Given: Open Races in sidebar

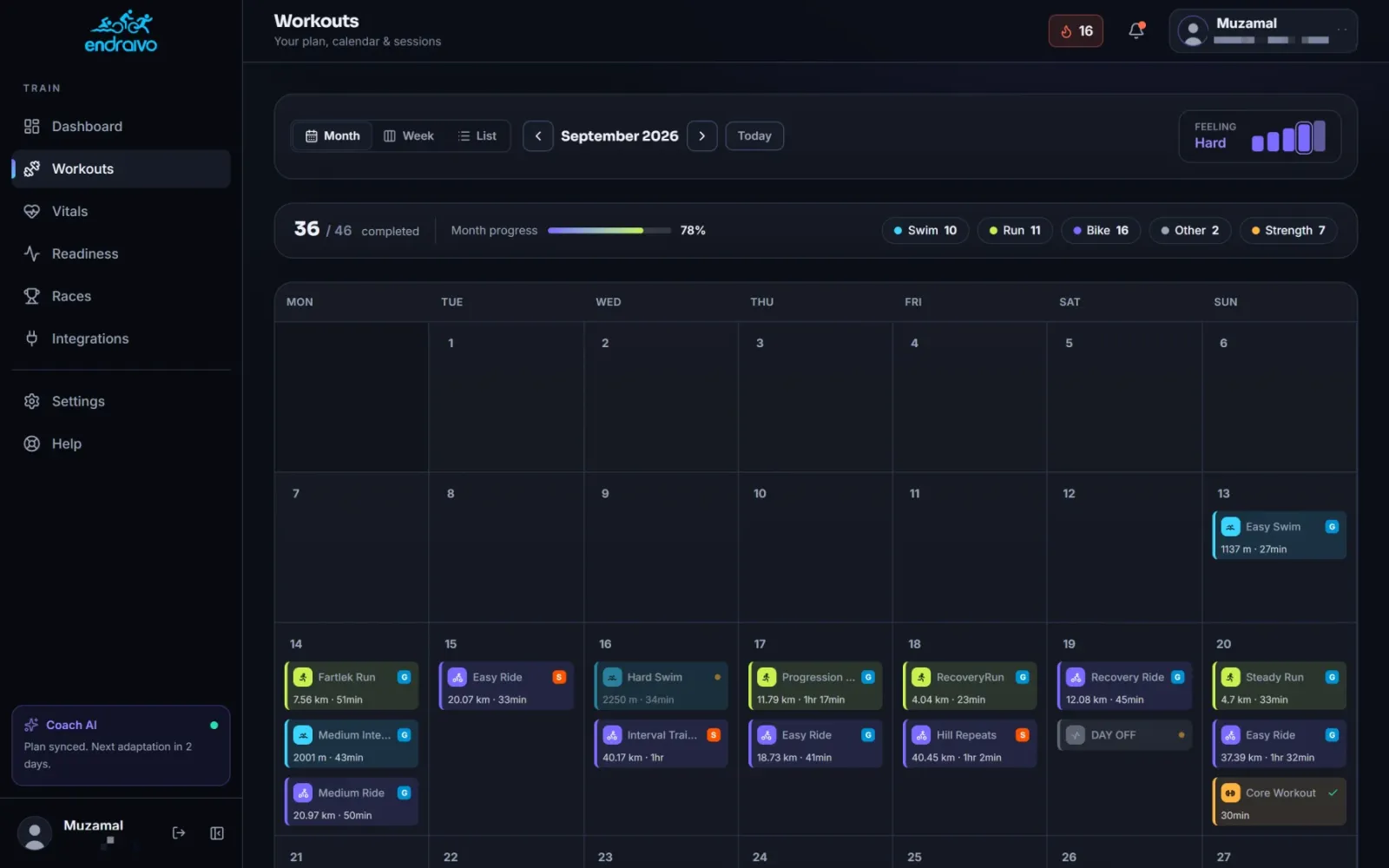Looking at the screenshot, I should [x=121, y=297].
